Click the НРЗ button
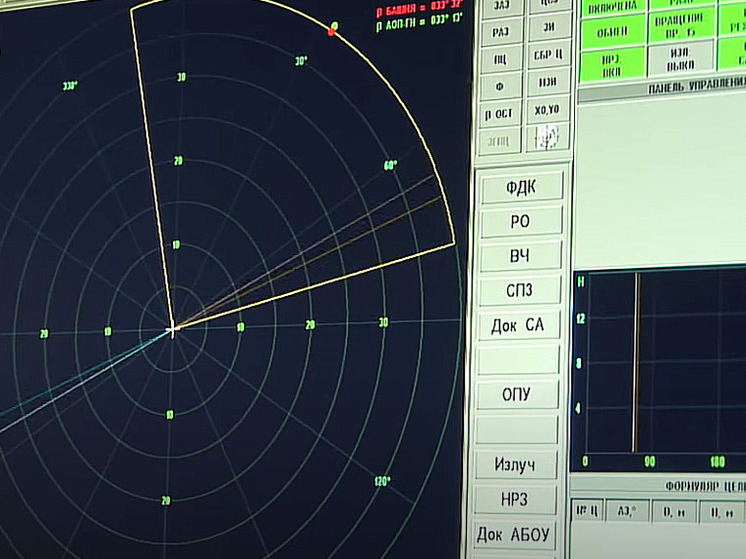The height and width of the screenshot is (559, 746). tap(518, 499)
